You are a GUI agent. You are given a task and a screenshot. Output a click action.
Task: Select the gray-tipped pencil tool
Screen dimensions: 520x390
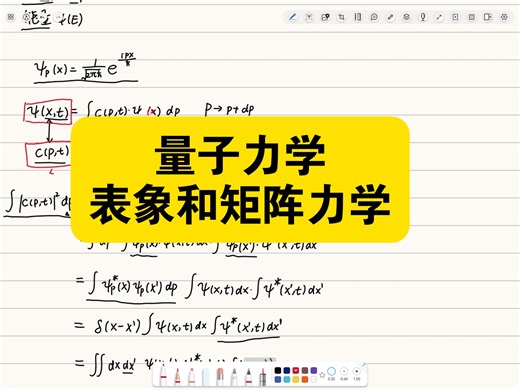pos(234,377)
